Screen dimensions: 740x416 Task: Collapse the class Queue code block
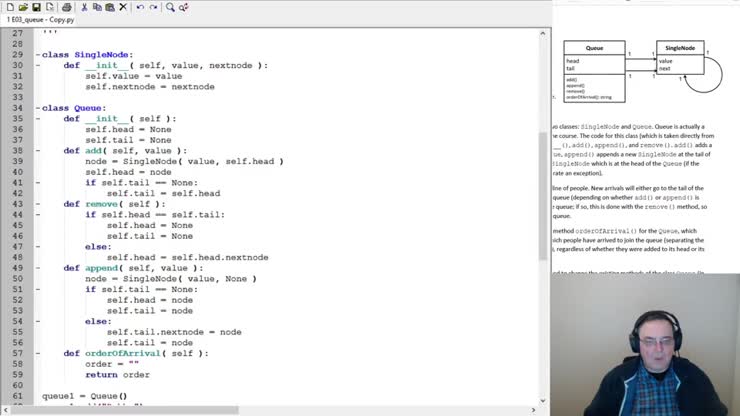38,107
